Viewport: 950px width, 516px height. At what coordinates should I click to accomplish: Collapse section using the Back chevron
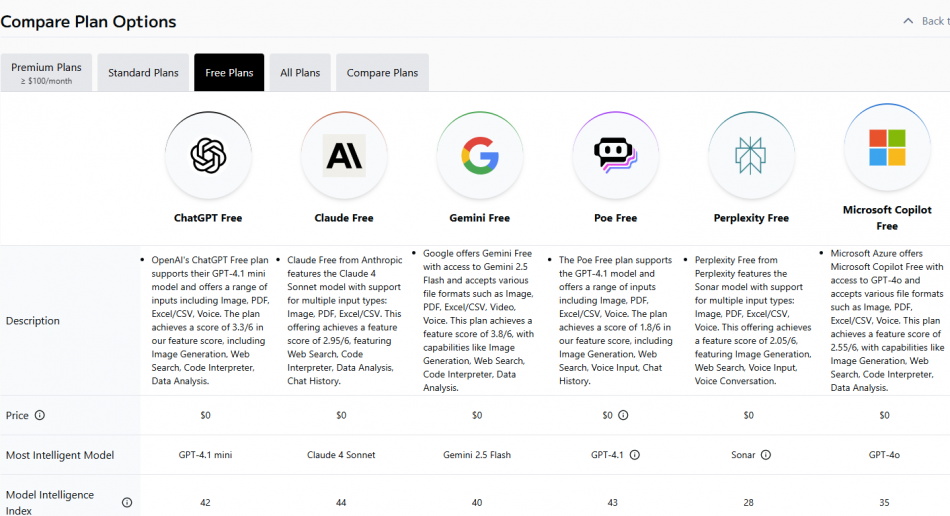(x=908, y=21)
